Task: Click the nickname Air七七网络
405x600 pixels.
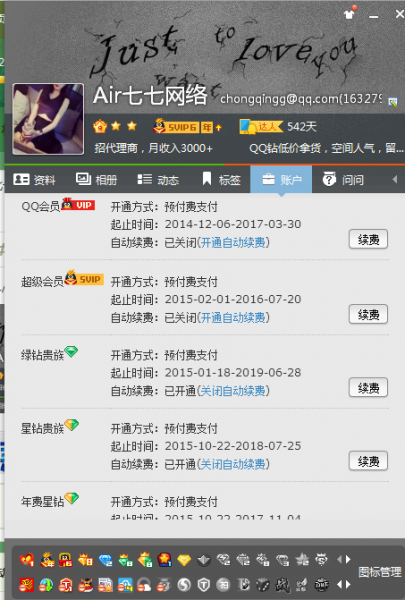Action: (x=150, y=95)
